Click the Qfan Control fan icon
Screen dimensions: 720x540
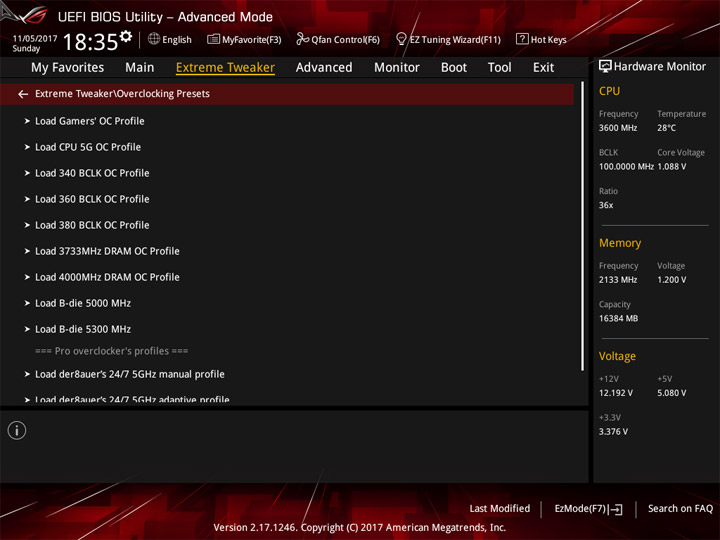tap(302, 39)
